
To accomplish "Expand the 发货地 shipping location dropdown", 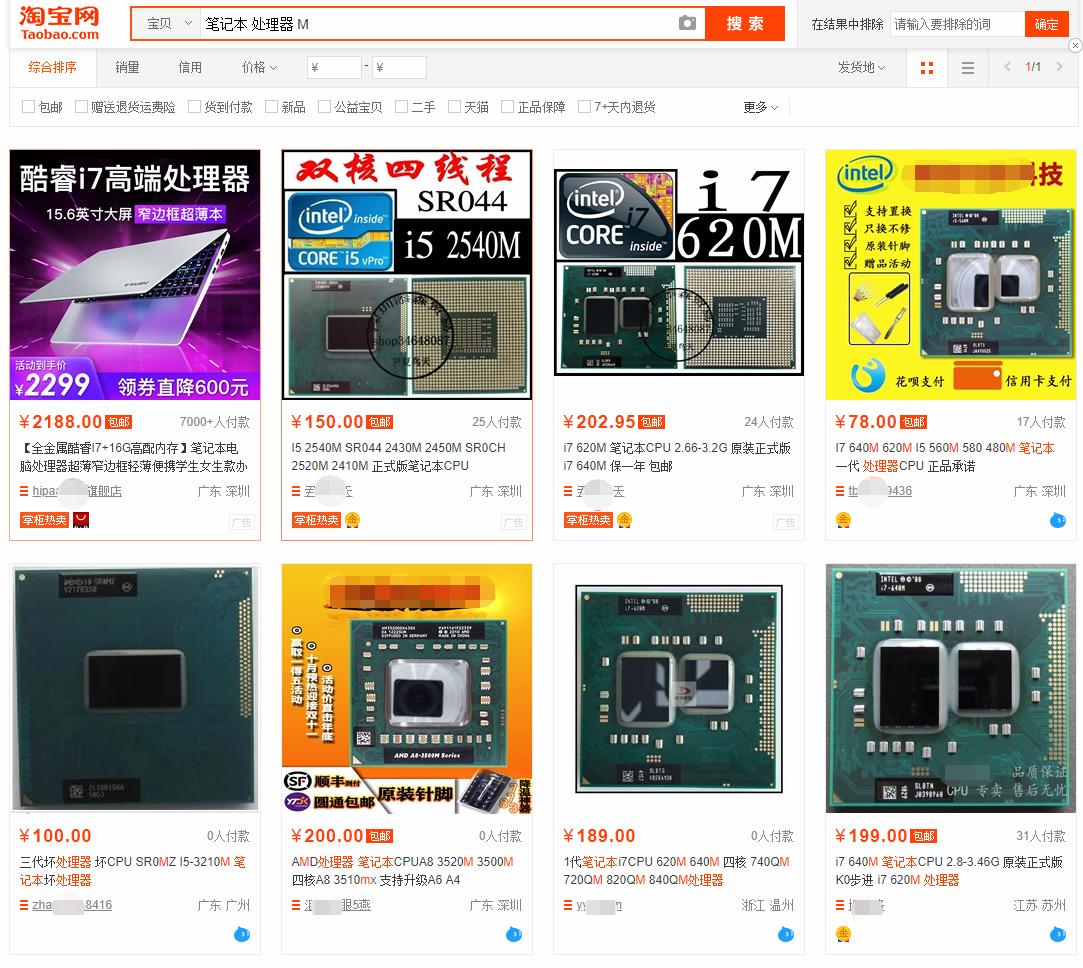I will (x=861, y=67).
